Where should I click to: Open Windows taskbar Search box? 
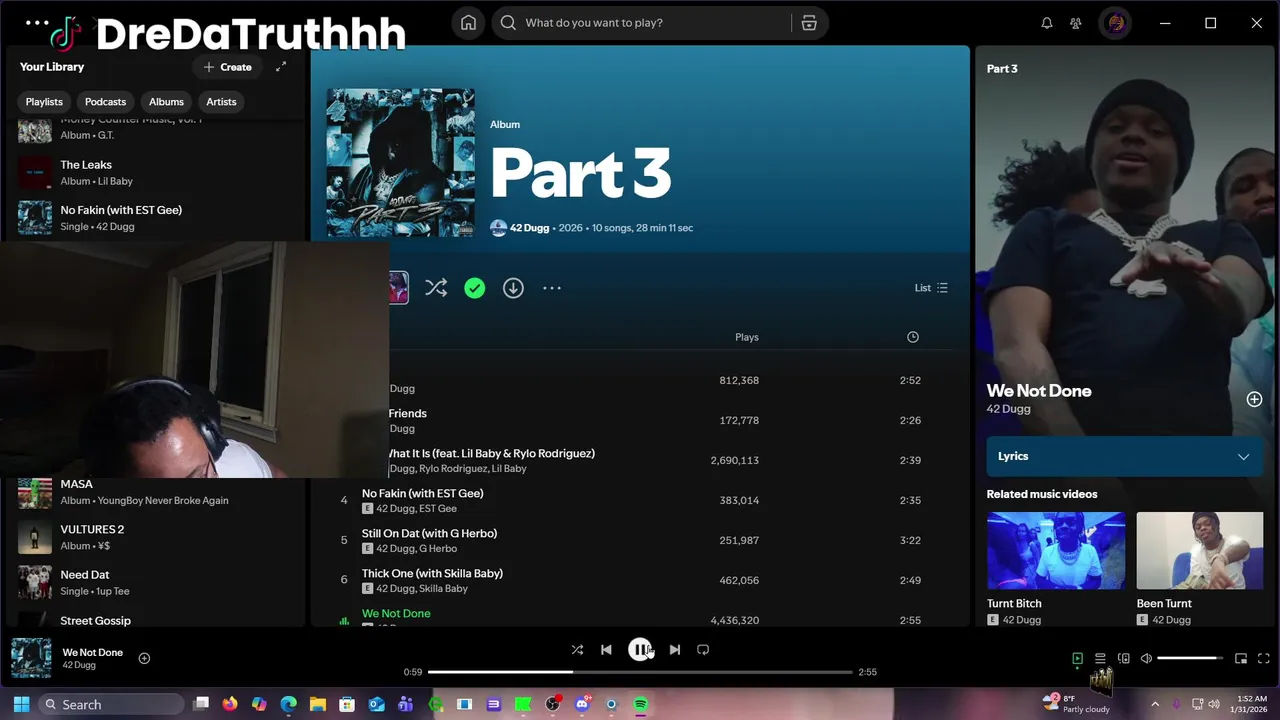click(x=112, y=704)
